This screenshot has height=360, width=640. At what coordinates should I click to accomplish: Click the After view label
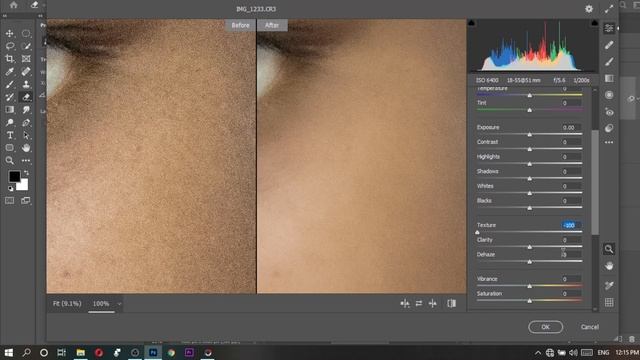[272, 25]
